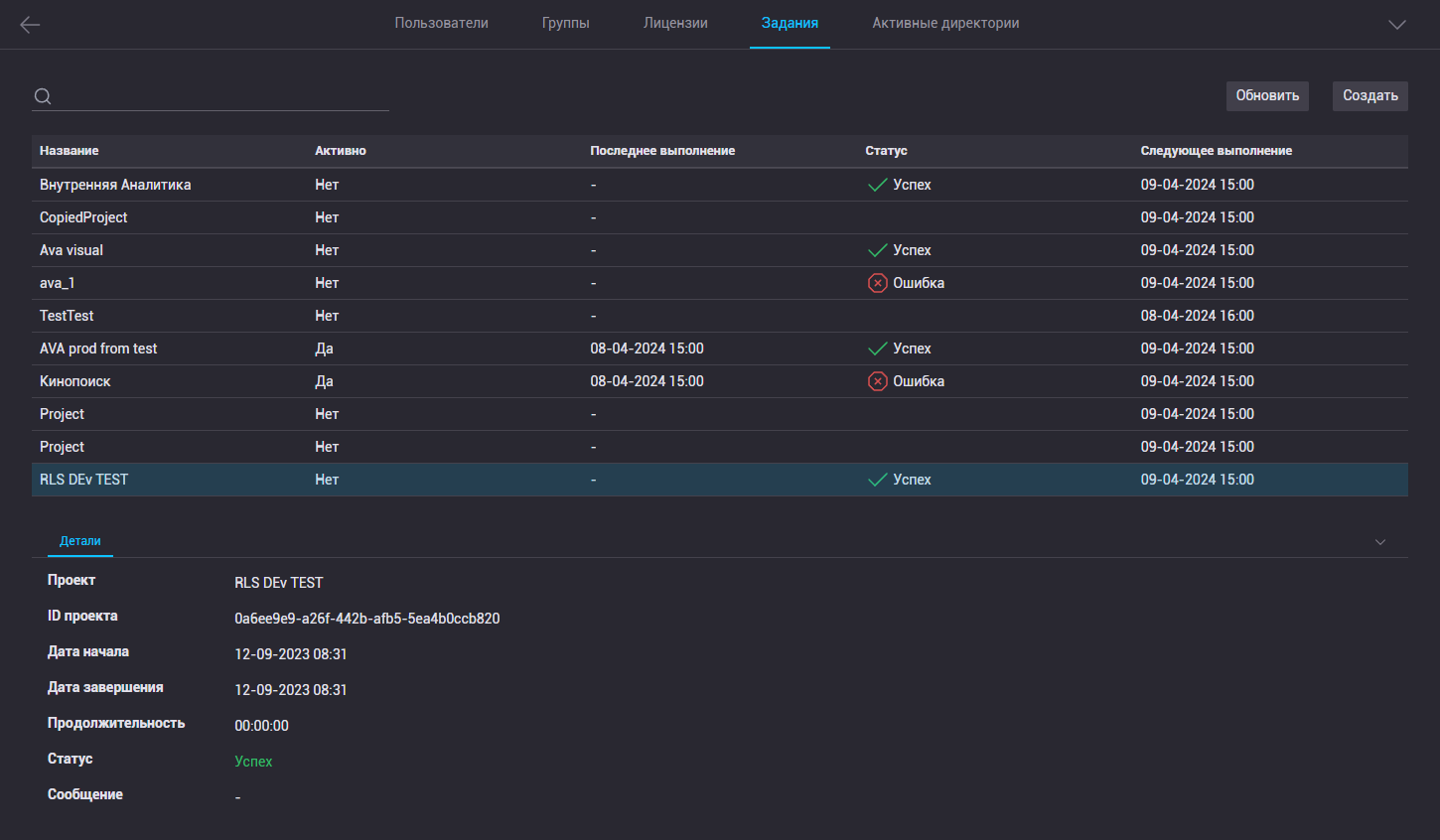Switch to the Группы tab
This screenshot has width=1440, height=840.
pos(566,23)
